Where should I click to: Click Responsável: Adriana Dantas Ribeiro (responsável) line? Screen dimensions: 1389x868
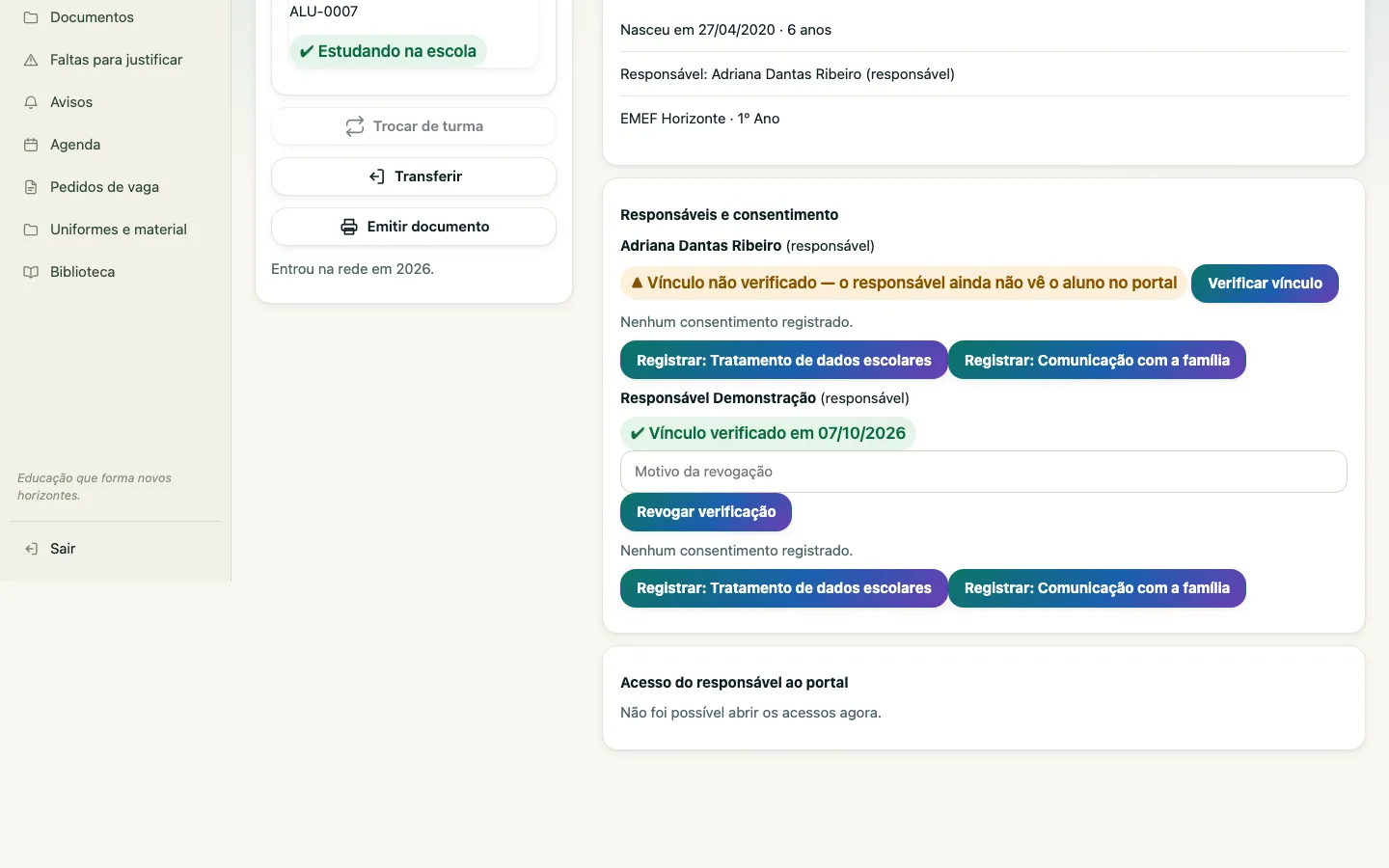pos(787,74)
